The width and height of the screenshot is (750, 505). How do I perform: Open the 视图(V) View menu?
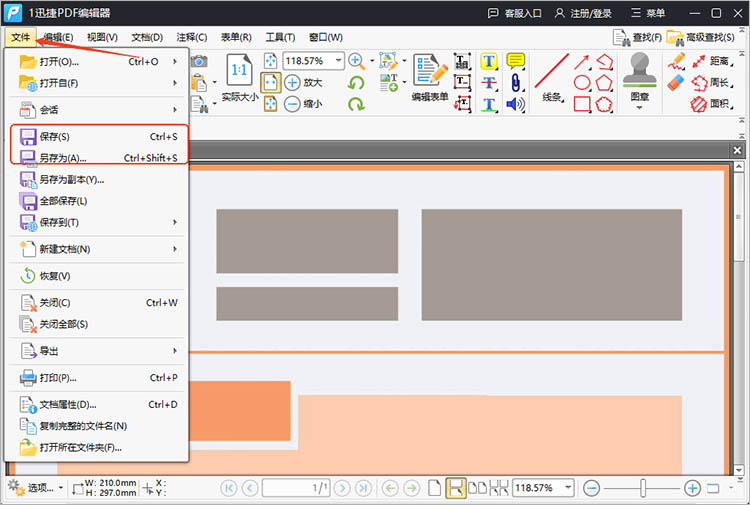coord(102,37)
